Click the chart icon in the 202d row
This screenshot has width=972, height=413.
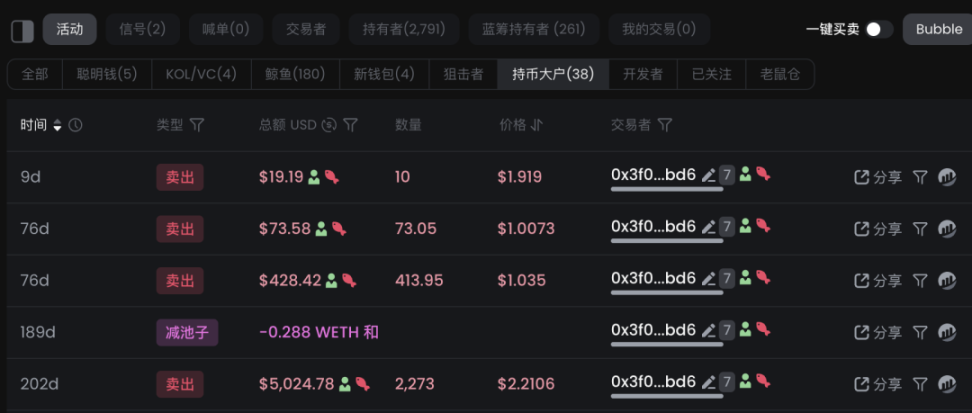(x=947, y=384)
